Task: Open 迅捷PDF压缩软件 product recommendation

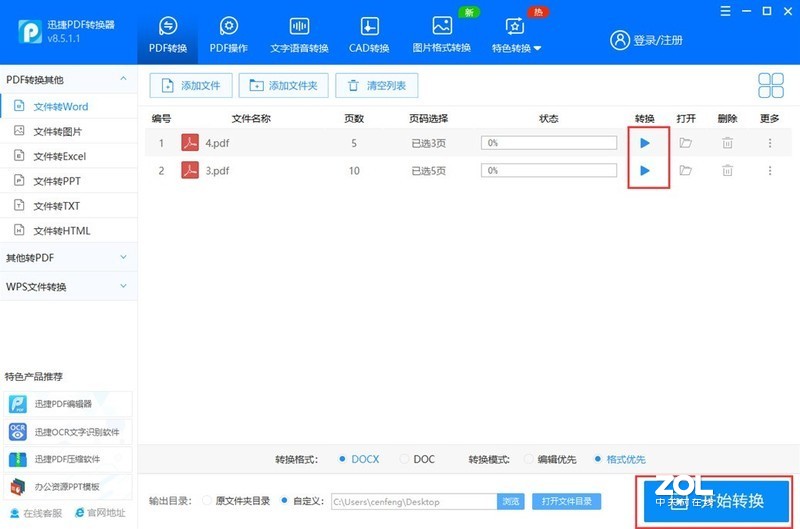Action: click(x=68, y=459)
